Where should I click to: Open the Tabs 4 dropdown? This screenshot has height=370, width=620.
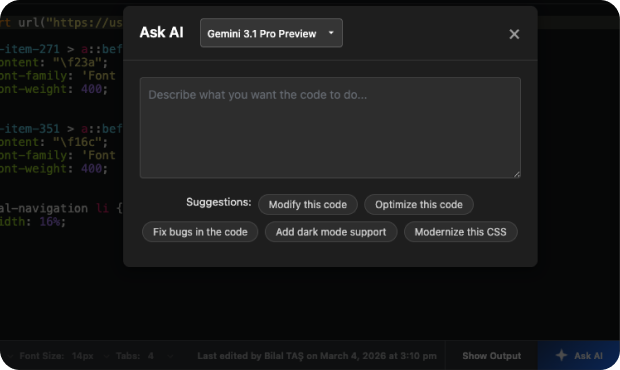click(x=145, y=356)
